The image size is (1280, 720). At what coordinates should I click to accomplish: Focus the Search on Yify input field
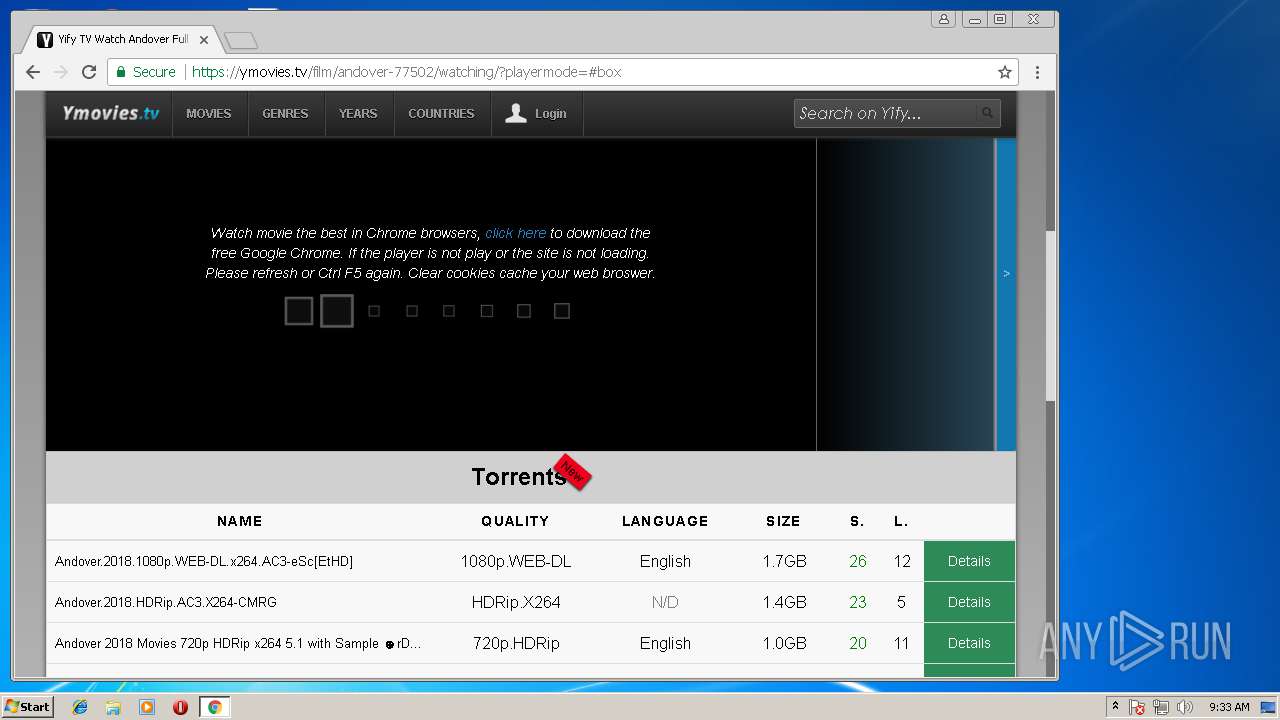pyautogui.click(x=885, y=113)
